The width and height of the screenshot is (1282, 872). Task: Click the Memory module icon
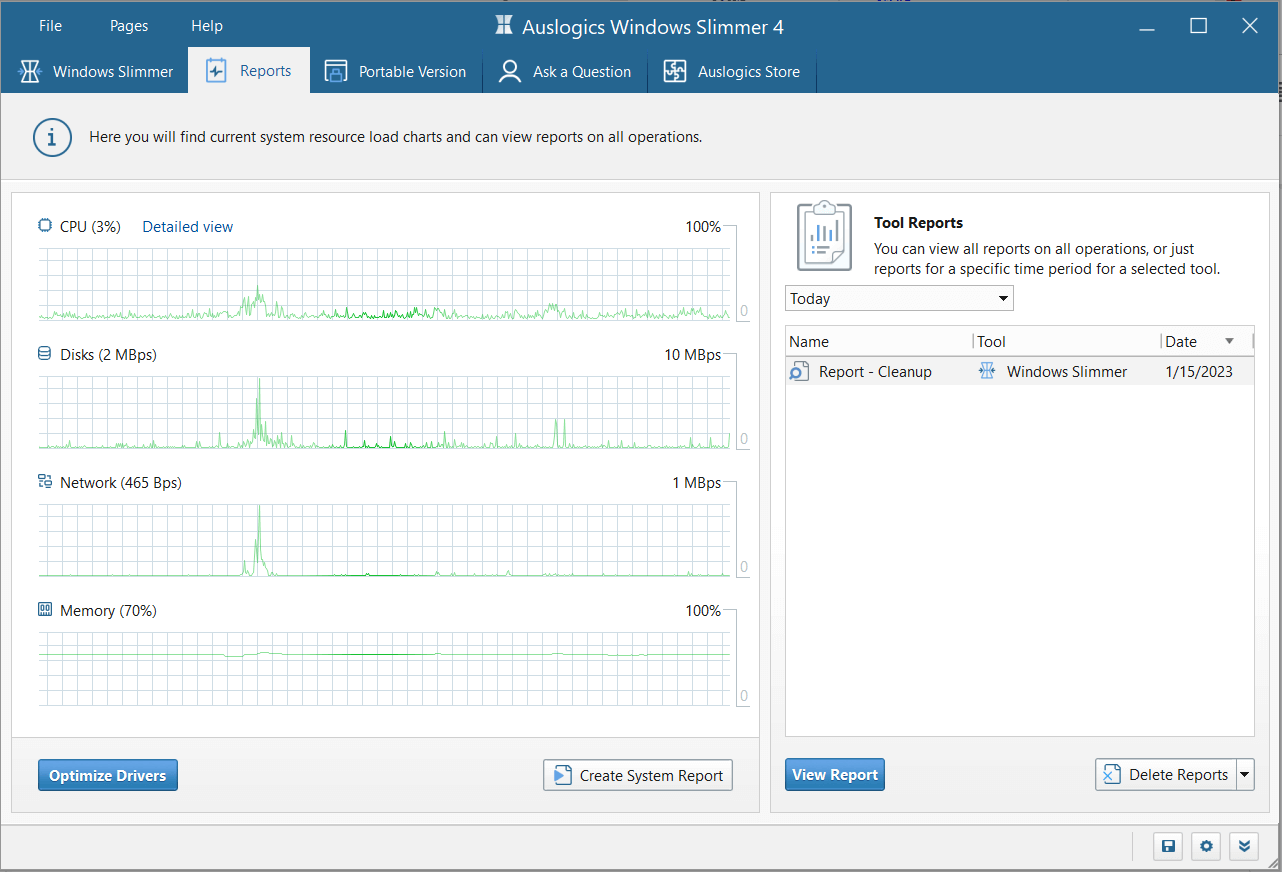45,609
